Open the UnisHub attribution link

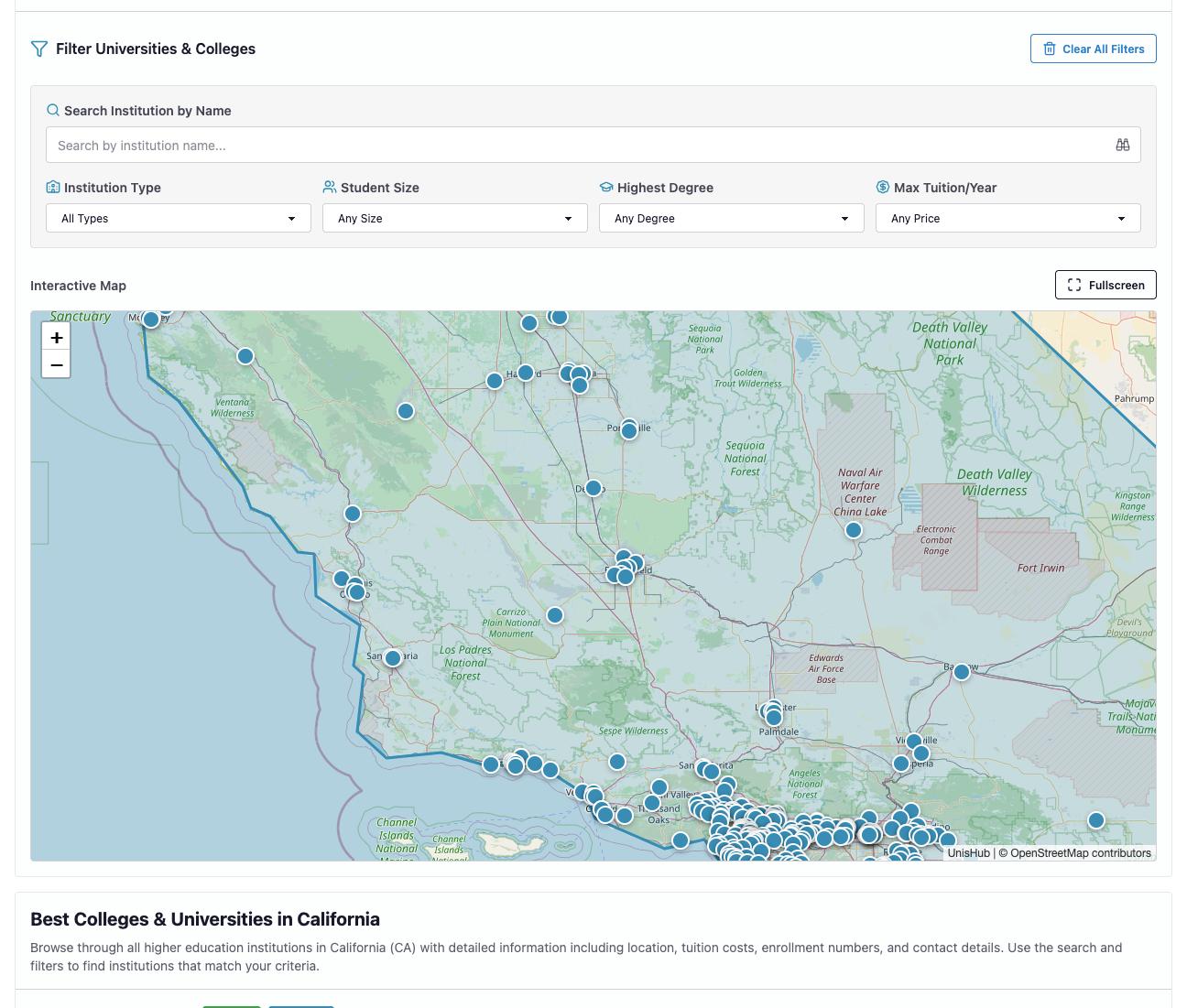coord(968,853)
